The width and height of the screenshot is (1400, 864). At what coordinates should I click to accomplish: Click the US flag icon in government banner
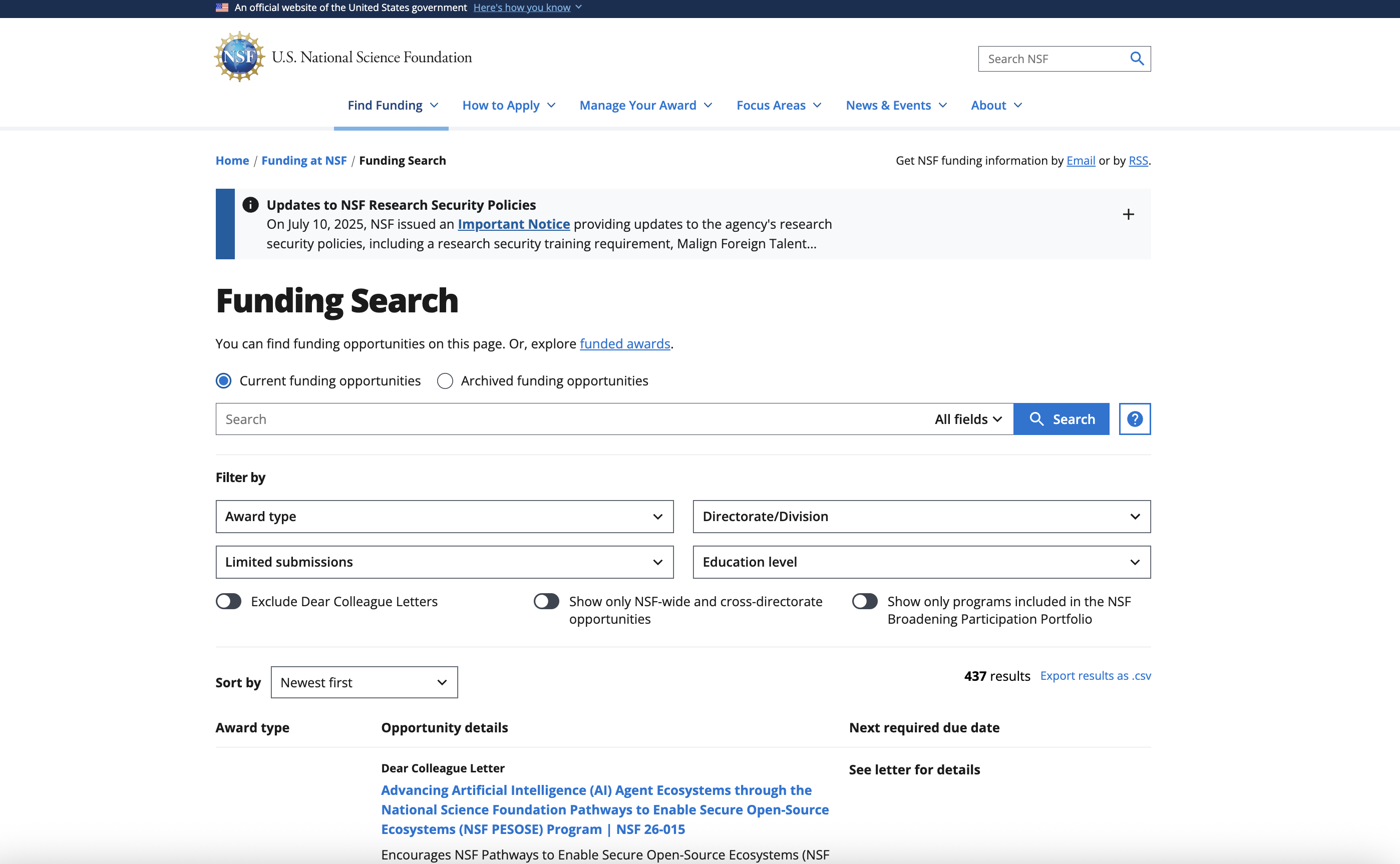tap(222, 8)
